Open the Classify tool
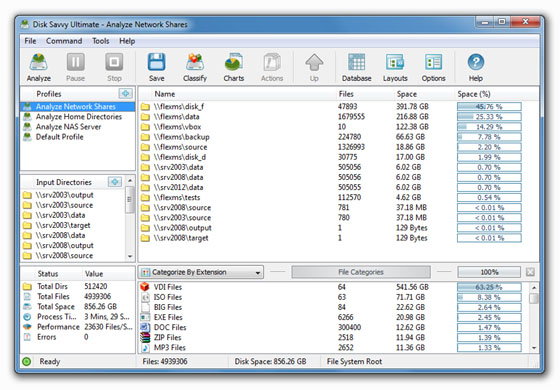560x390 pixels. point(195,68)
